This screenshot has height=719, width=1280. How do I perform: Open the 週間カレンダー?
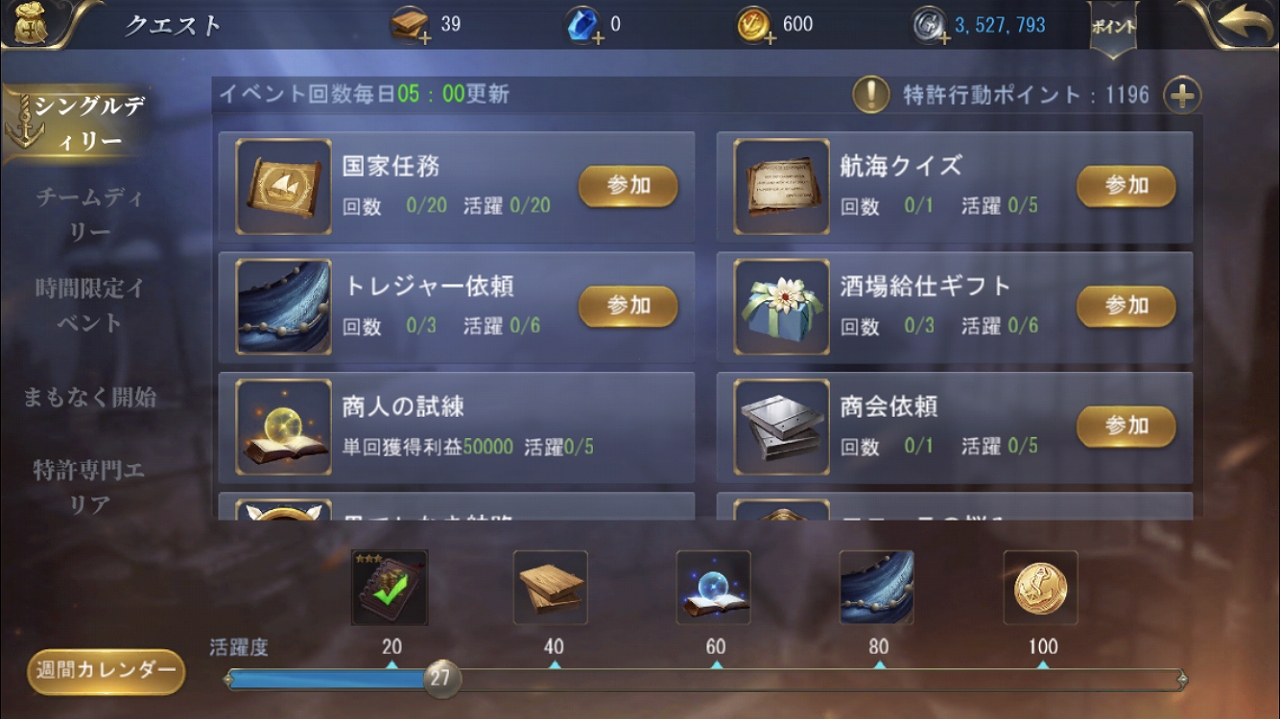106,671
